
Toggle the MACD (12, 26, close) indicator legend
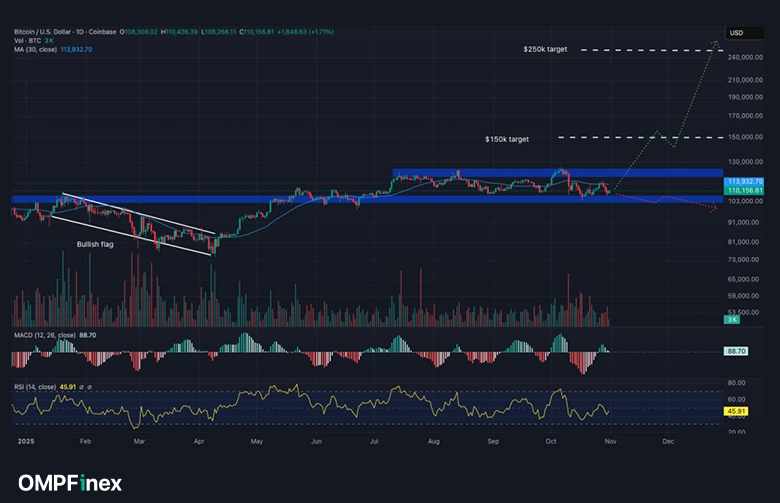click(48, 334)
